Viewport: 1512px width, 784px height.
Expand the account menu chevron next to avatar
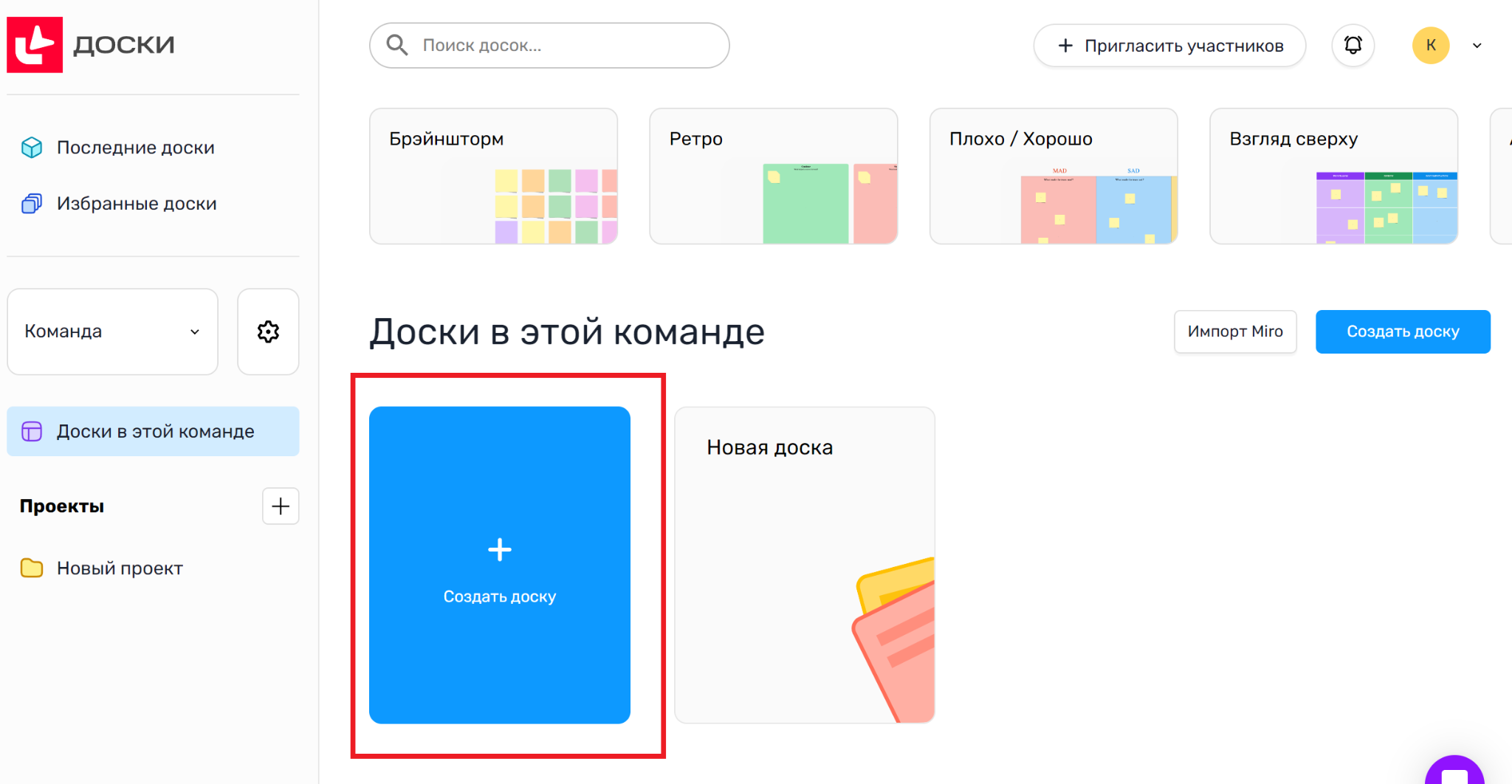tap(1477, 46)
